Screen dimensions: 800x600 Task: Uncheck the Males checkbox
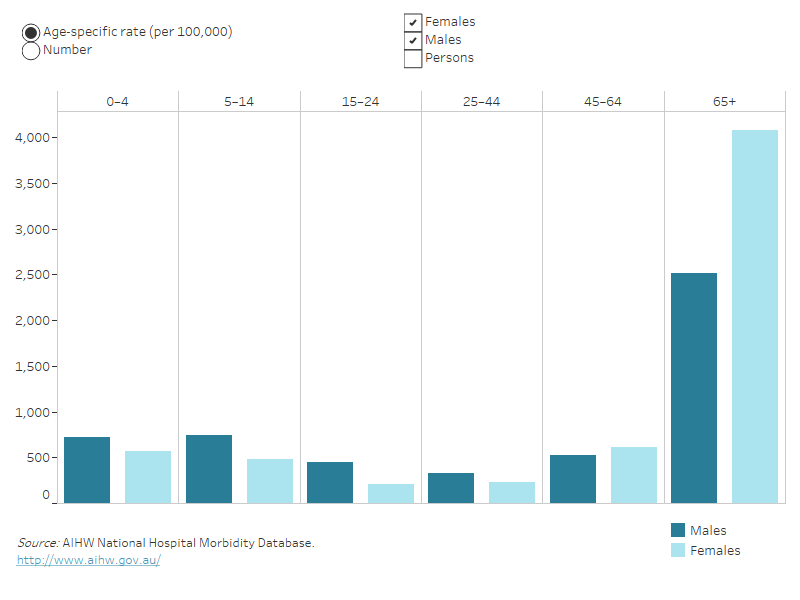[x=412, y=40]
